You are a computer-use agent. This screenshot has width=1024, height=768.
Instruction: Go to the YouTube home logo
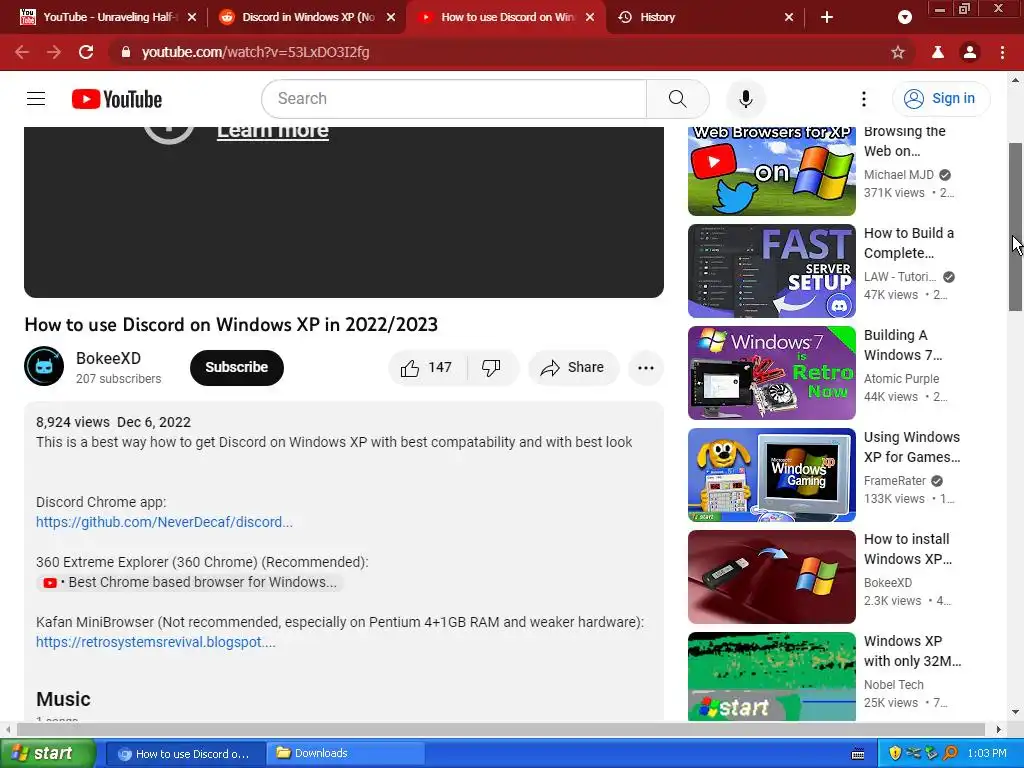pos(117,99)
